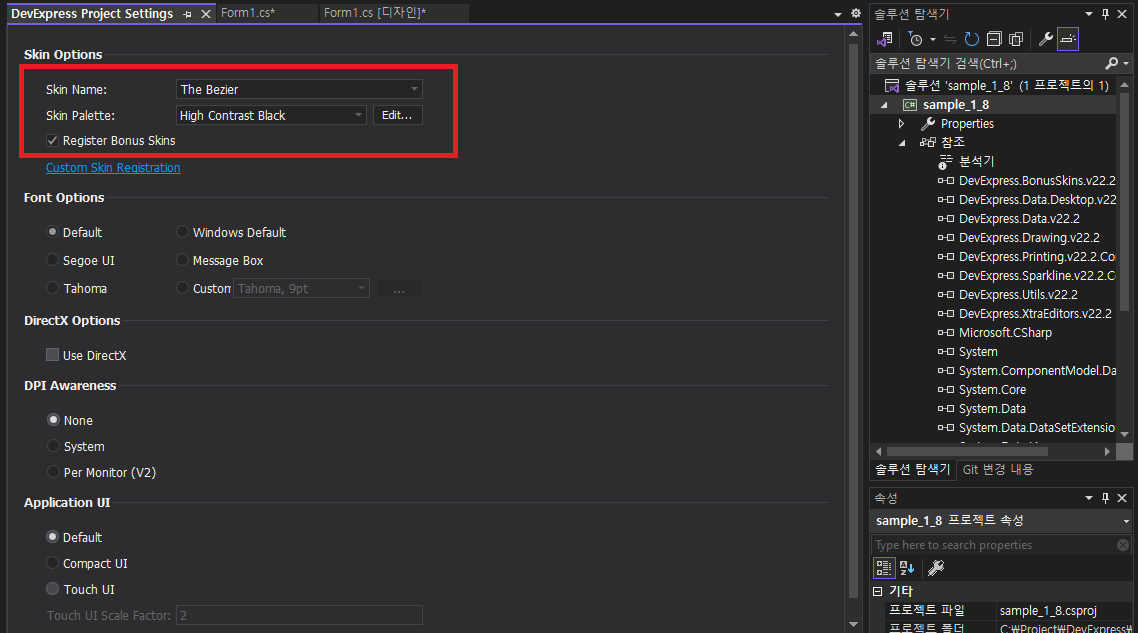The width and height of the screenshot is (1138, 633).
Task: Refresh the Solution Explorer
Action: pos(972,39)
